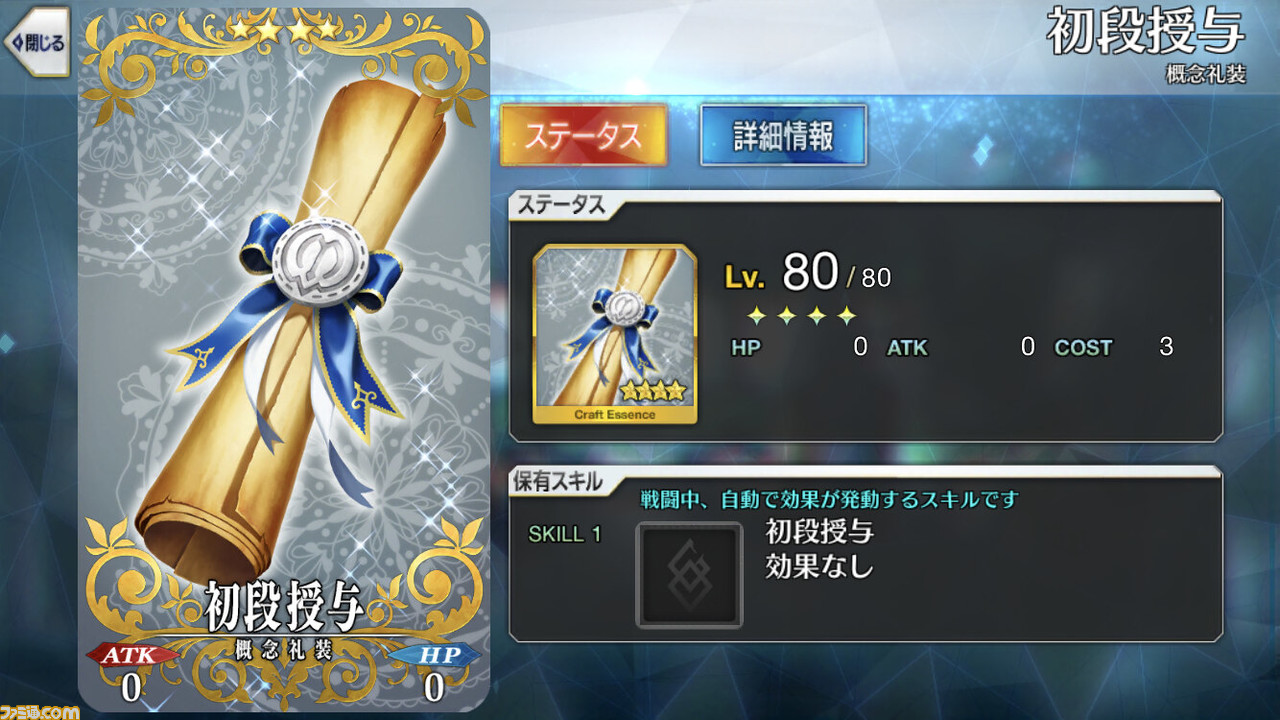
Task: Tap the four gold stars atop card
Action: coord(284,29)
